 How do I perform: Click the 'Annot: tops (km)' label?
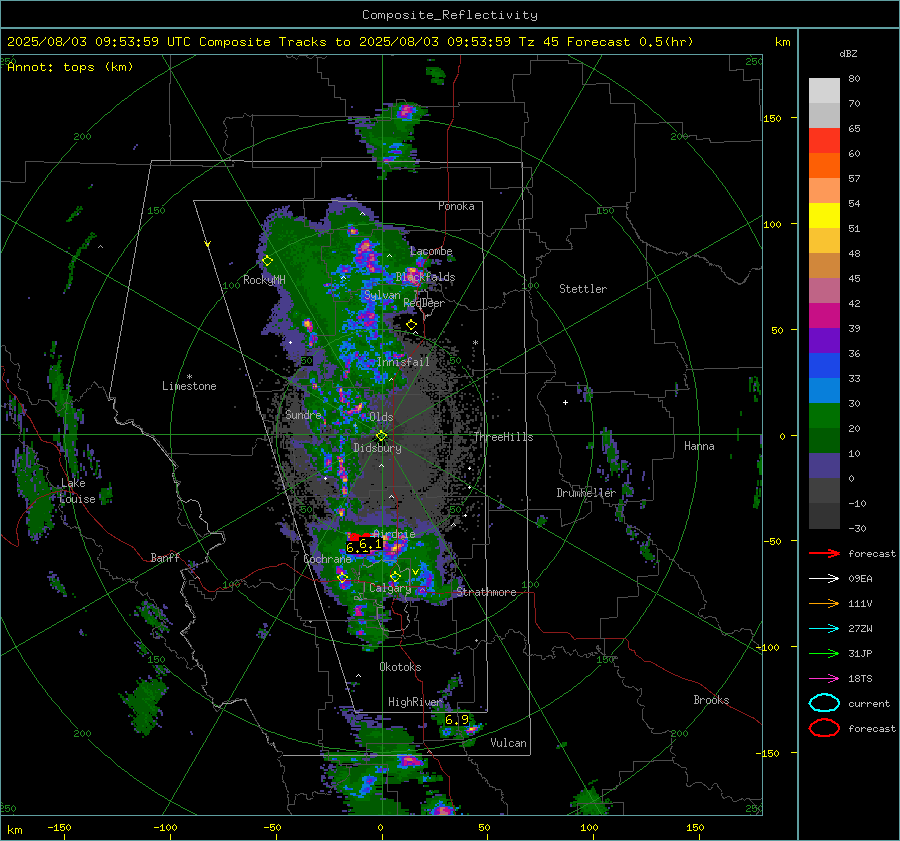click(70, 67)
